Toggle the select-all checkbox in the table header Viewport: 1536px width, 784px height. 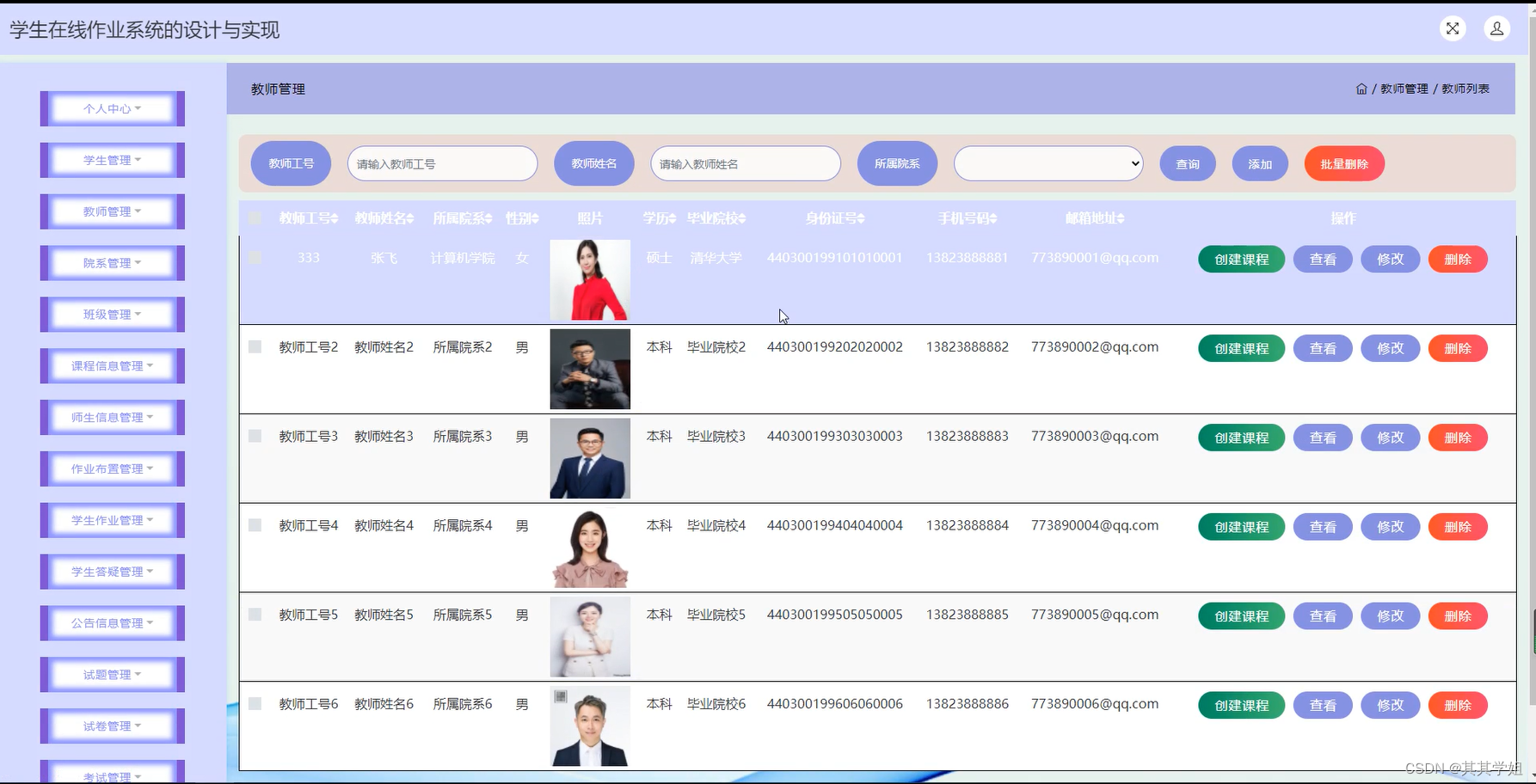pyautogui.click(x=254, y=217)
